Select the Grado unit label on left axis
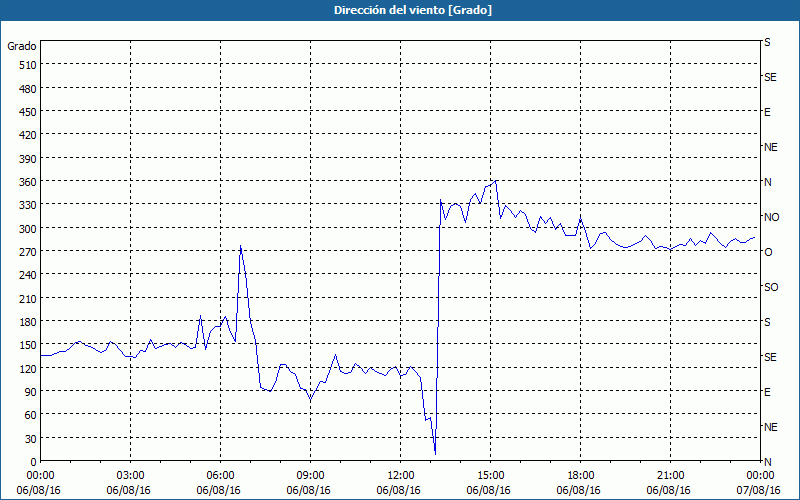Image resolution: width=800 pixels, height=500 pixels. (x=22, y=46)
